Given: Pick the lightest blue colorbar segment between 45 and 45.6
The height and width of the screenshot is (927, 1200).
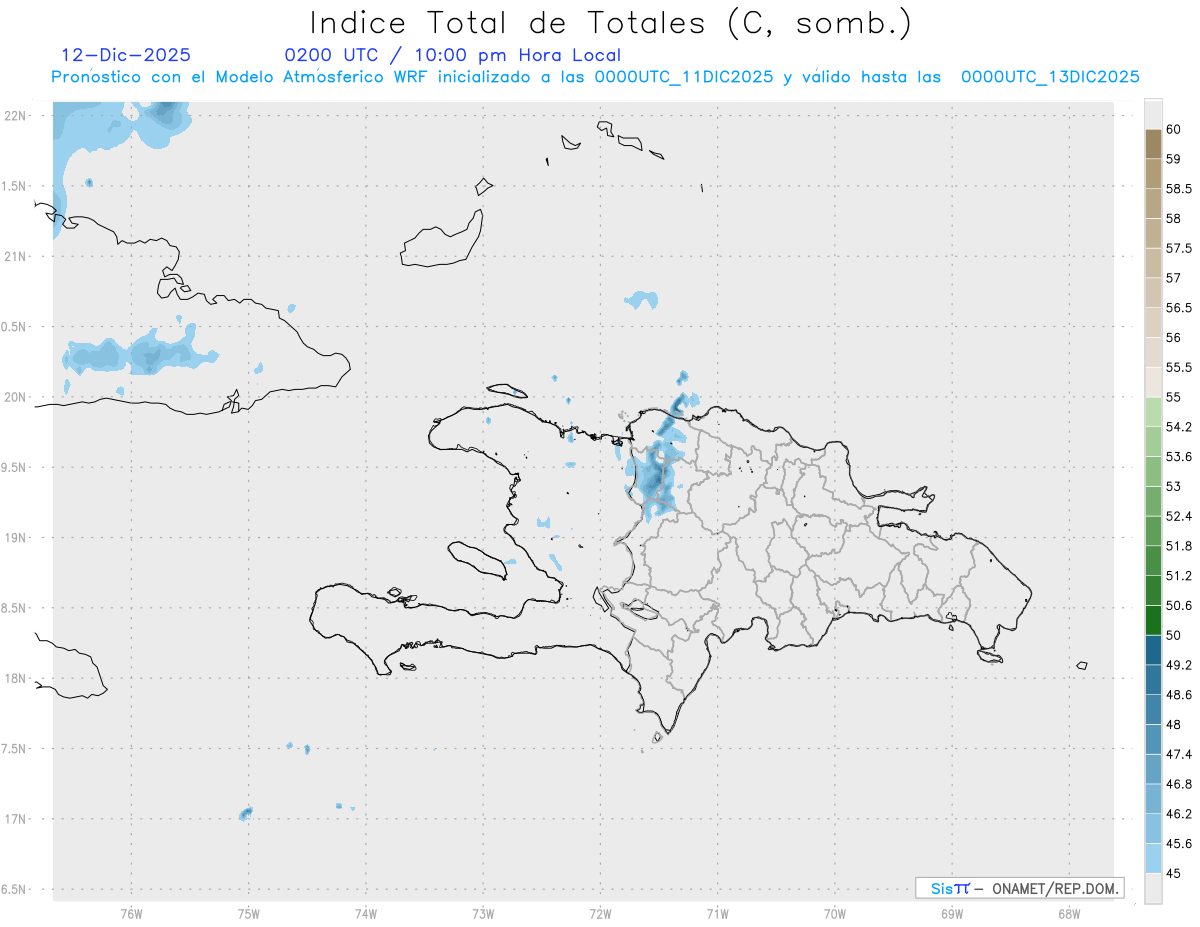Looking at the screenshot, I should (x=1153, y=858).
